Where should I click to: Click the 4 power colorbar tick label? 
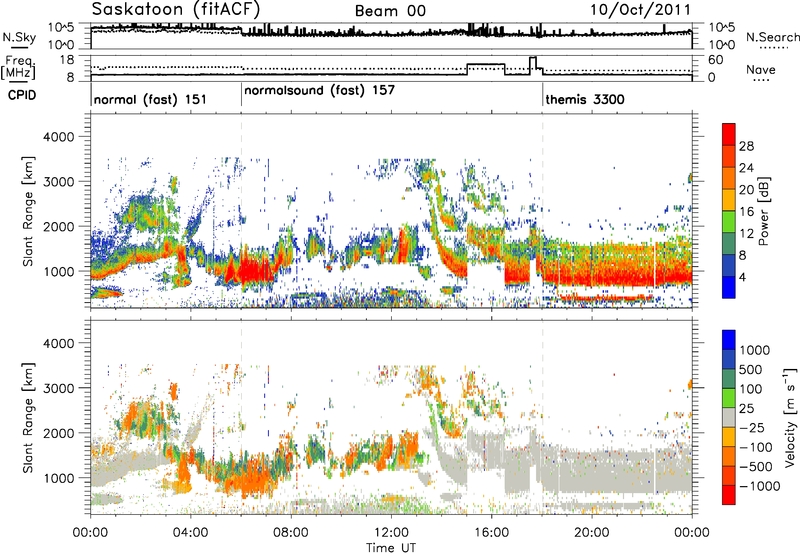point(742,277)
